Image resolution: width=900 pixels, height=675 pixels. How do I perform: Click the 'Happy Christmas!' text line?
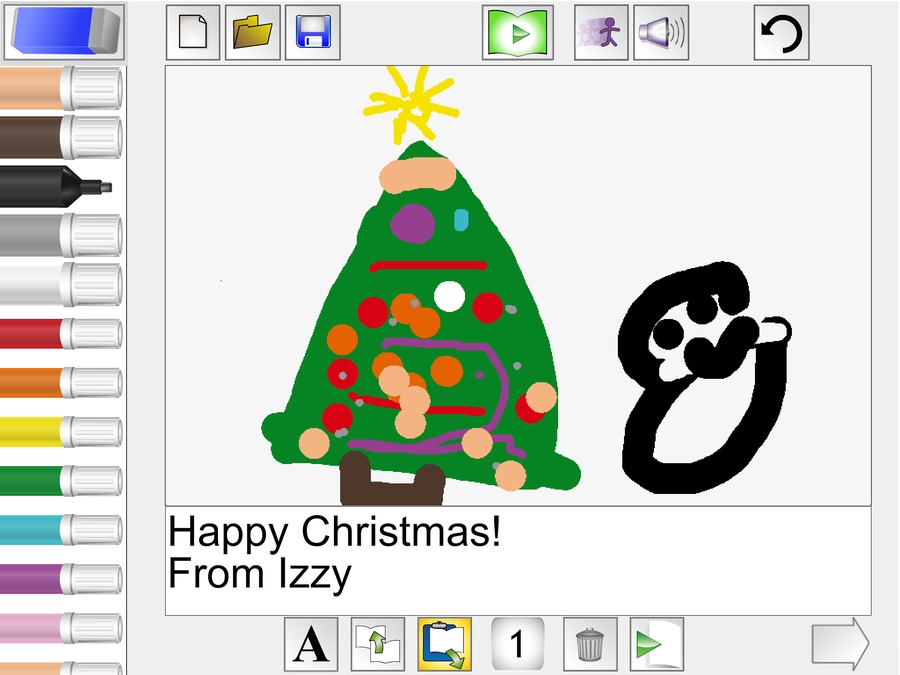(x=335, y=533)
